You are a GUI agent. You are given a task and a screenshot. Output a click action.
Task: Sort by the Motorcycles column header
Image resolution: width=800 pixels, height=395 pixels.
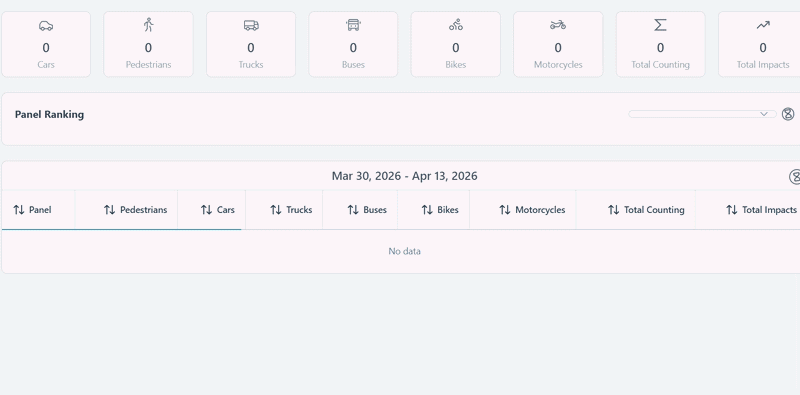tap(532, 210)
